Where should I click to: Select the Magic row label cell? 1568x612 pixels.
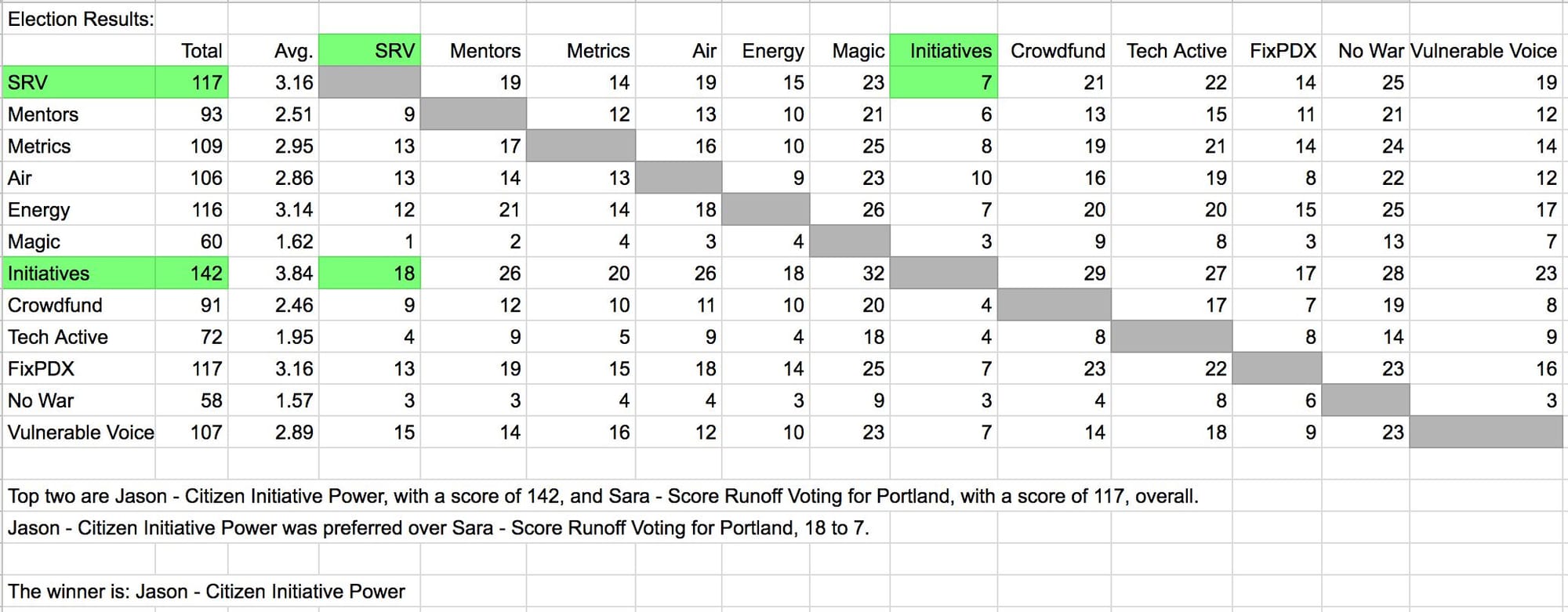click(78, 241)
